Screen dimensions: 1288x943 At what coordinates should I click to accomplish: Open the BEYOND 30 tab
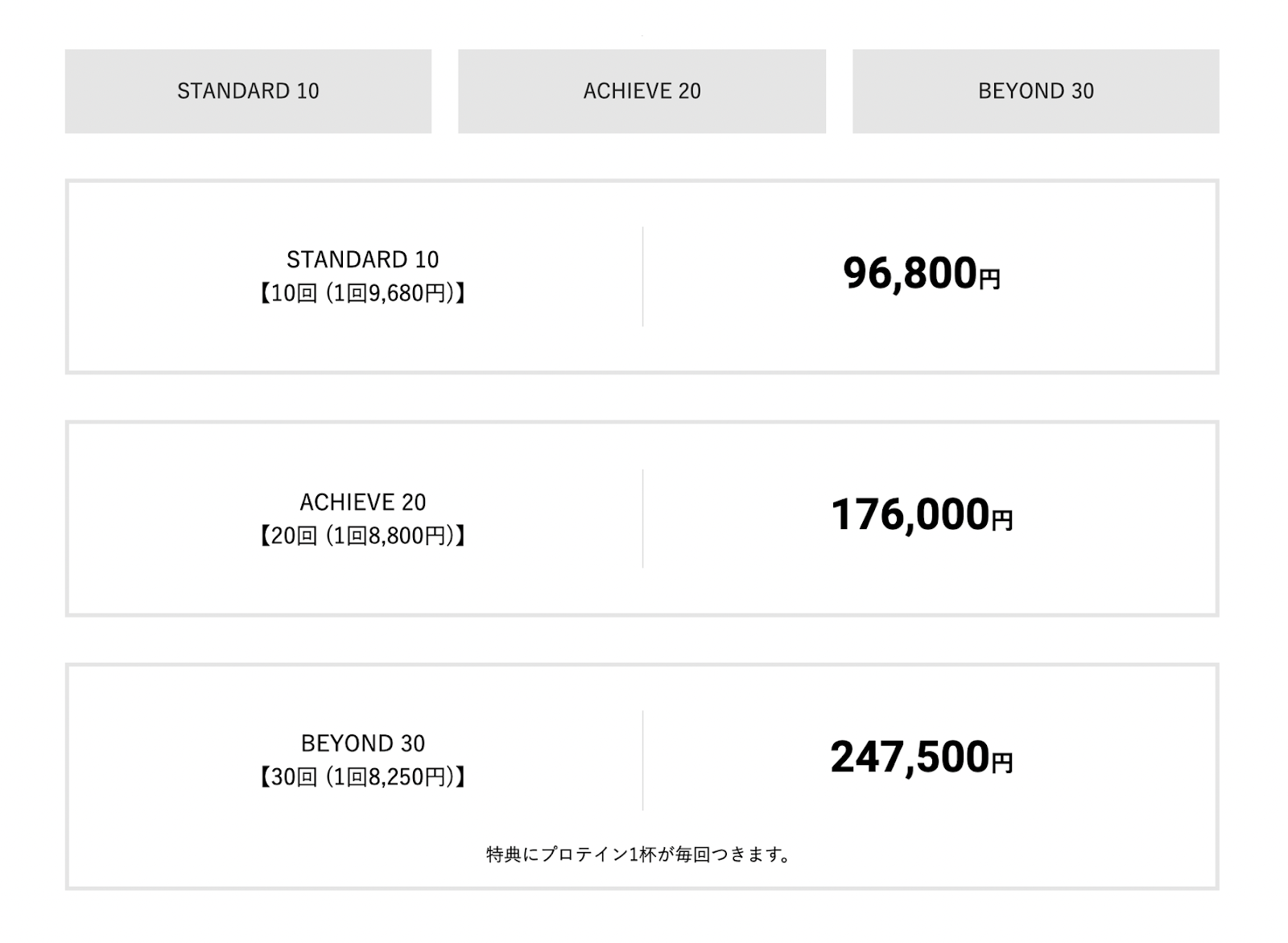(1036, 91)
